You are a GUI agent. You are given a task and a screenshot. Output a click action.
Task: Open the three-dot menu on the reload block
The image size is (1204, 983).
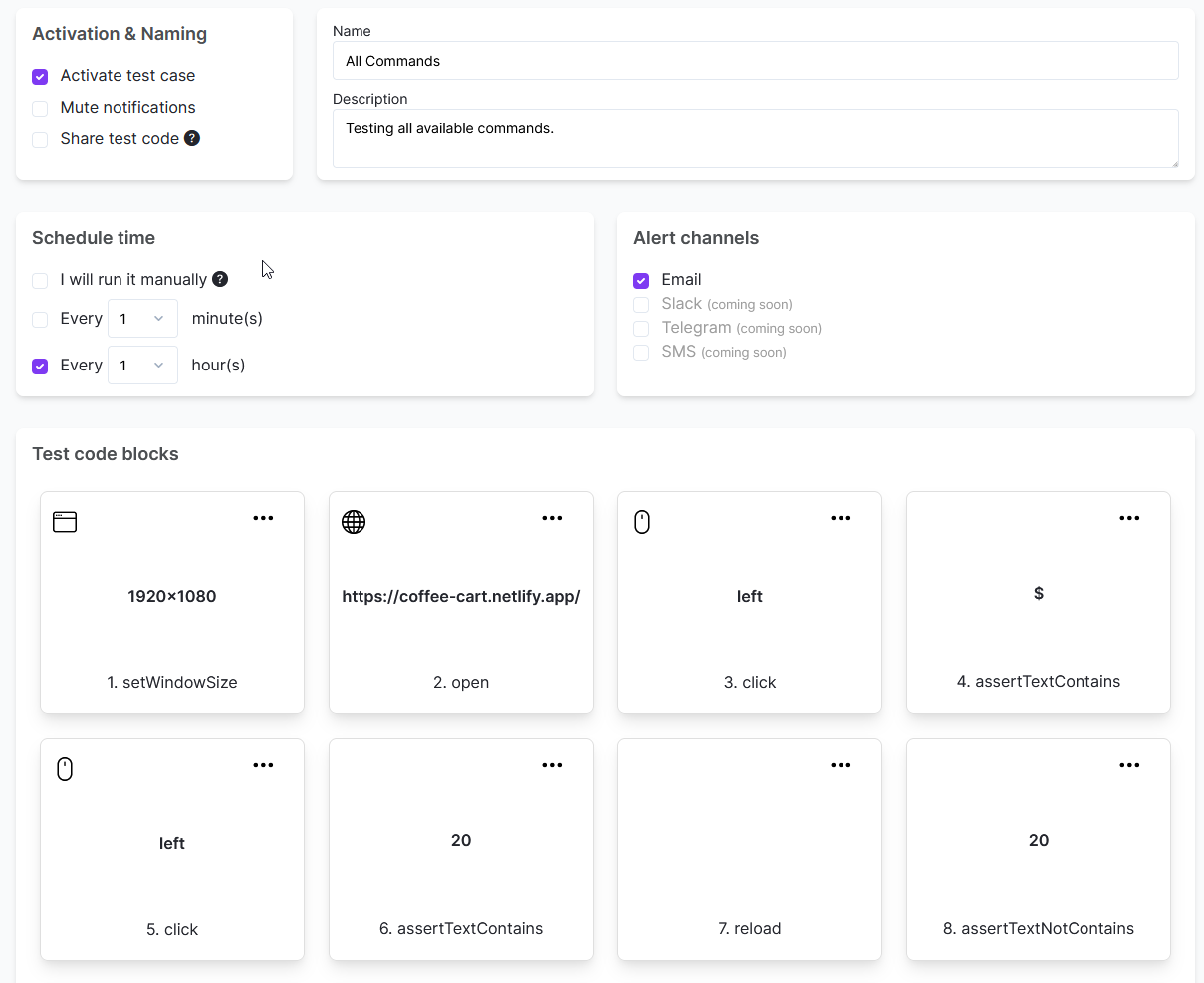click(x=841, y=764)
